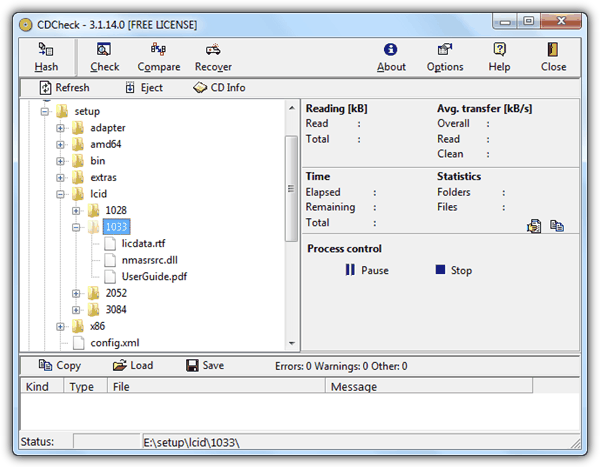Screen dimensions: 600x467
Task: Expand the 2052 folder
Action: (76, 294)
